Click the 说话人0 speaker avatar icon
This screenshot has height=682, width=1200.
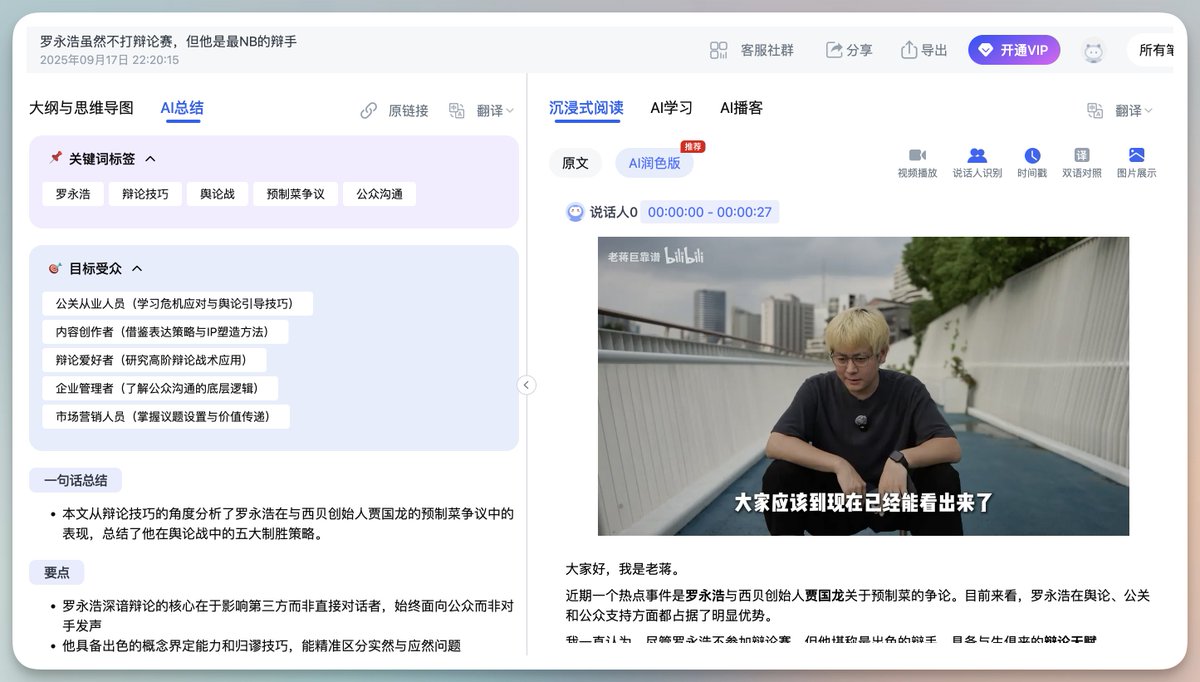tap(575, 212)
